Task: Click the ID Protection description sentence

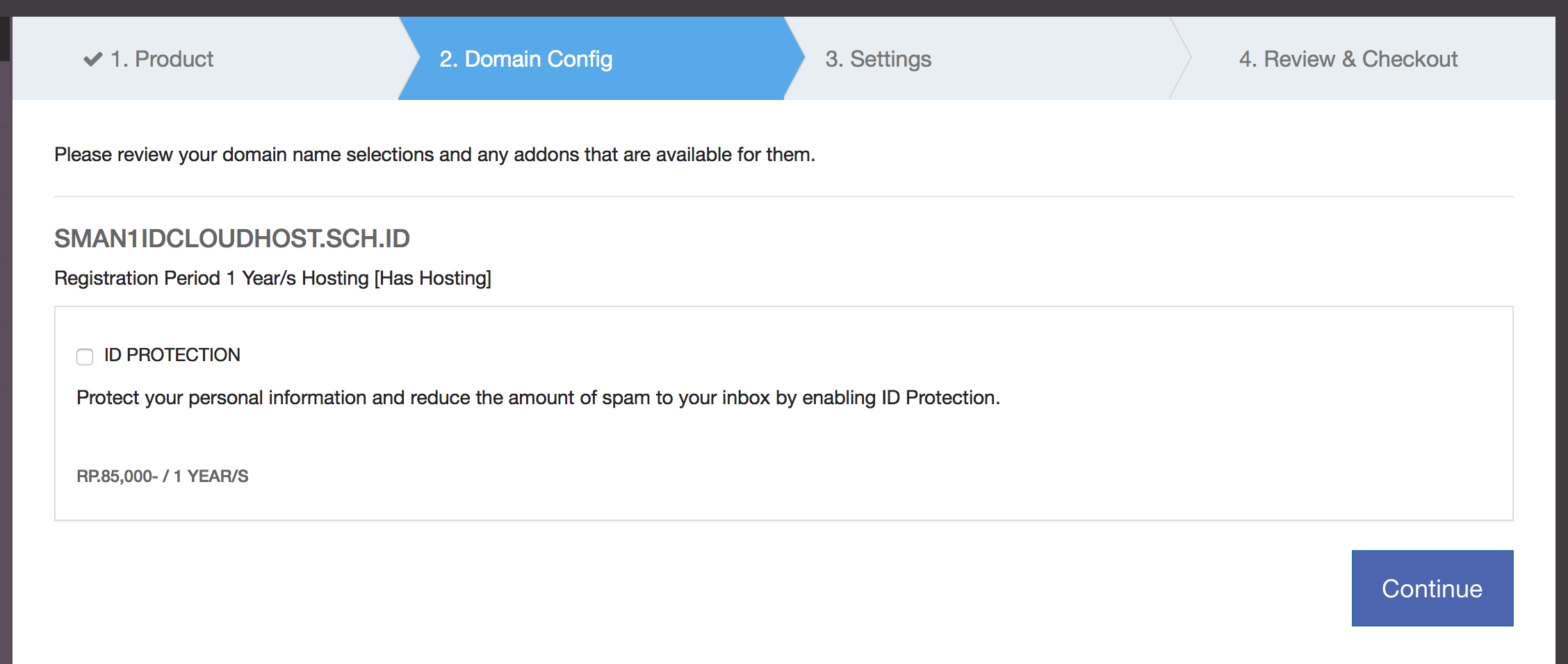Action: point(538,397)
